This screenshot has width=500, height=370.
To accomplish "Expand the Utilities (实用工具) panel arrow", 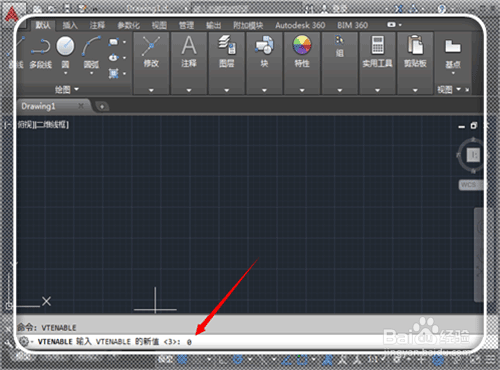I will coord(377,90).
